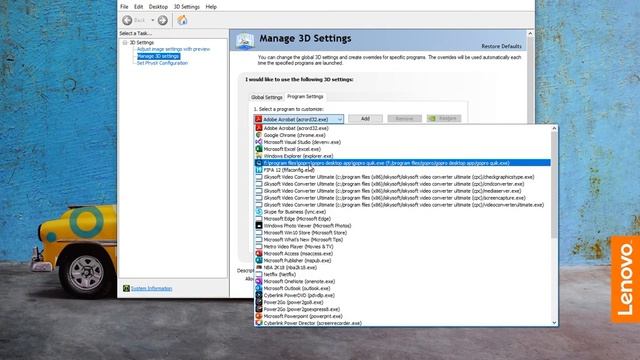
Task: Click the System Information icon
Action: click(x=126, y=289)
